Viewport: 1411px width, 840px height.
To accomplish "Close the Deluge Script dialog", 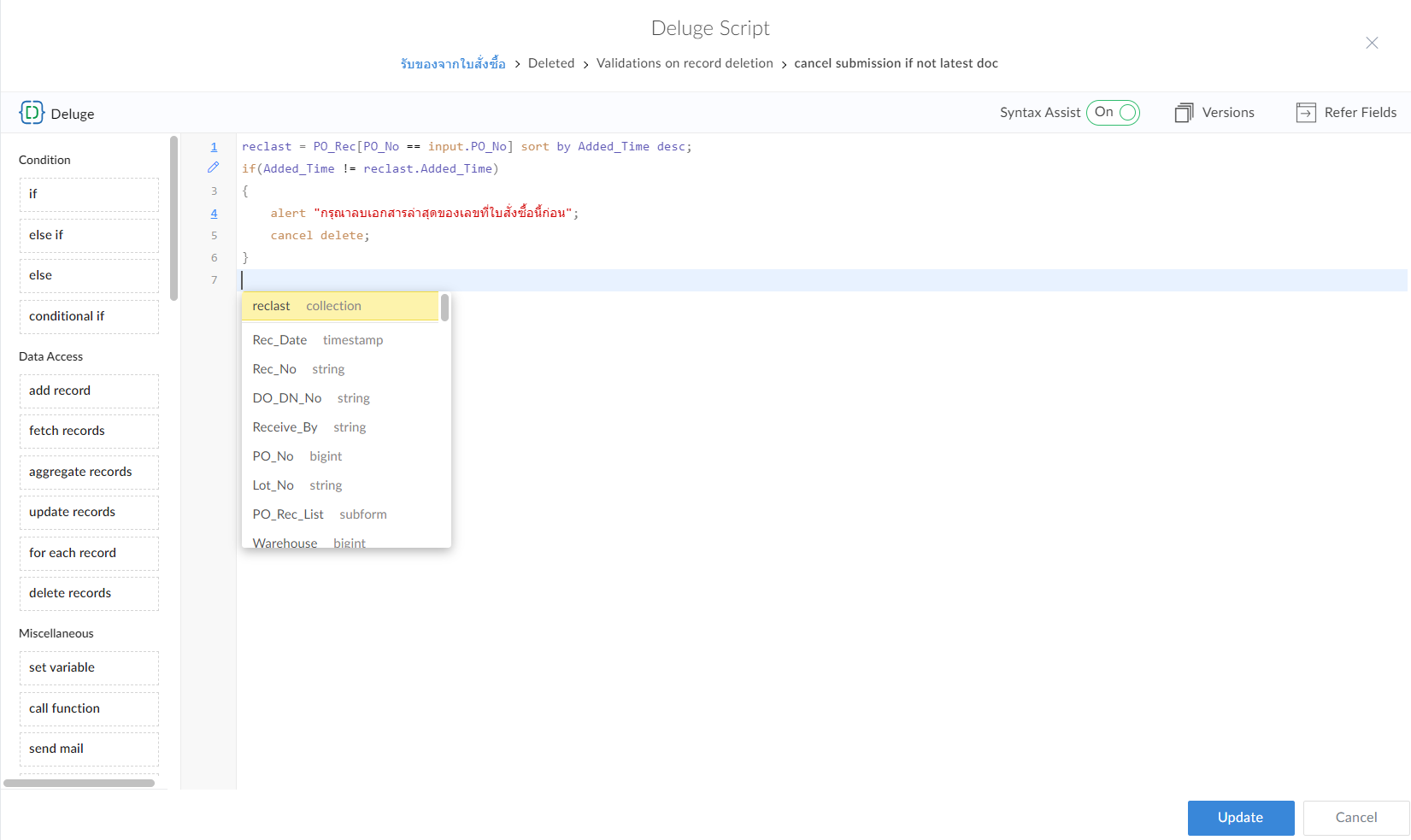I will (1372, 43).
